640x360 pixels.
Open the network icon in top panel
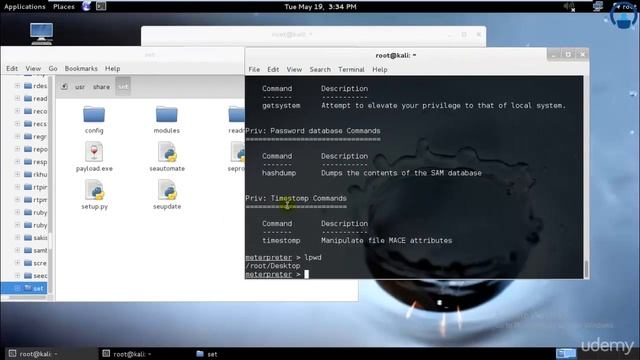[x=598, y=7]
